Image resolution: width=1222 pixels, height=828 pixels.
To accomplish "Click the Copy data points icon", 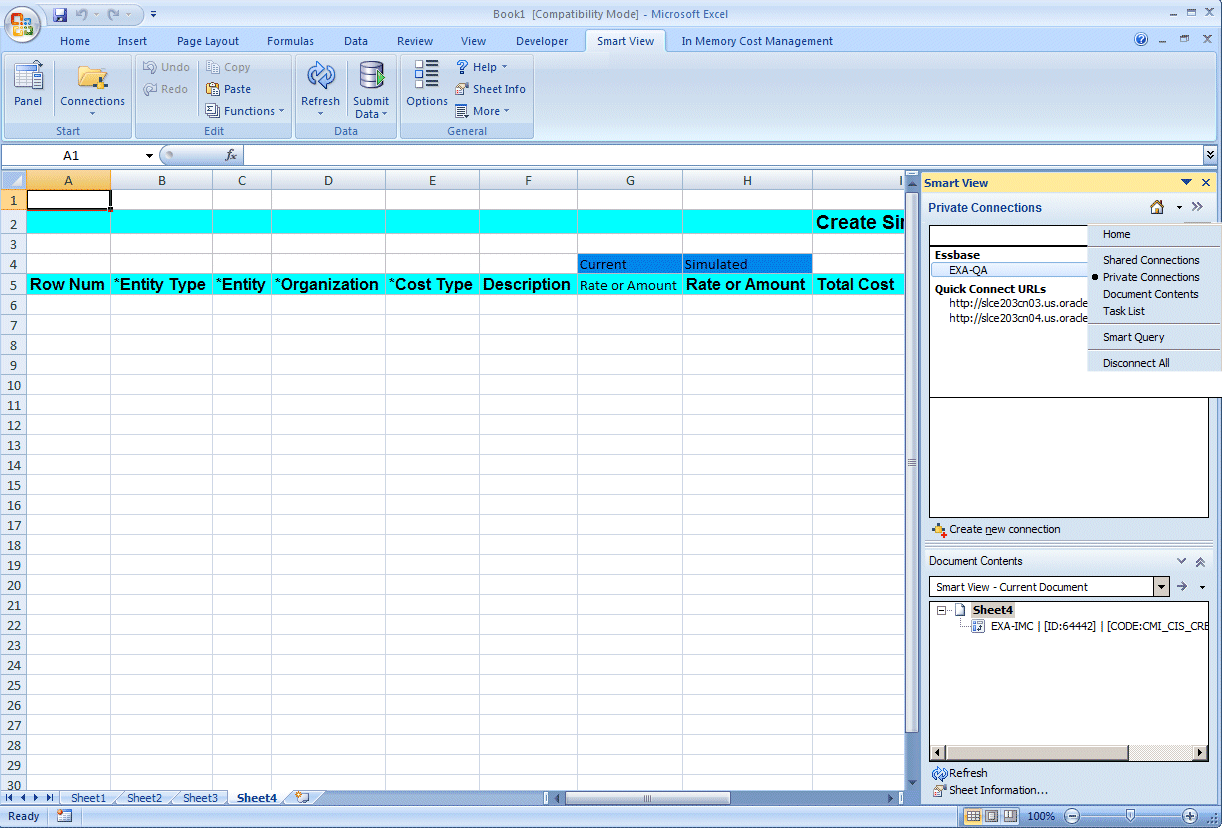I will click(x=228, y=67).
